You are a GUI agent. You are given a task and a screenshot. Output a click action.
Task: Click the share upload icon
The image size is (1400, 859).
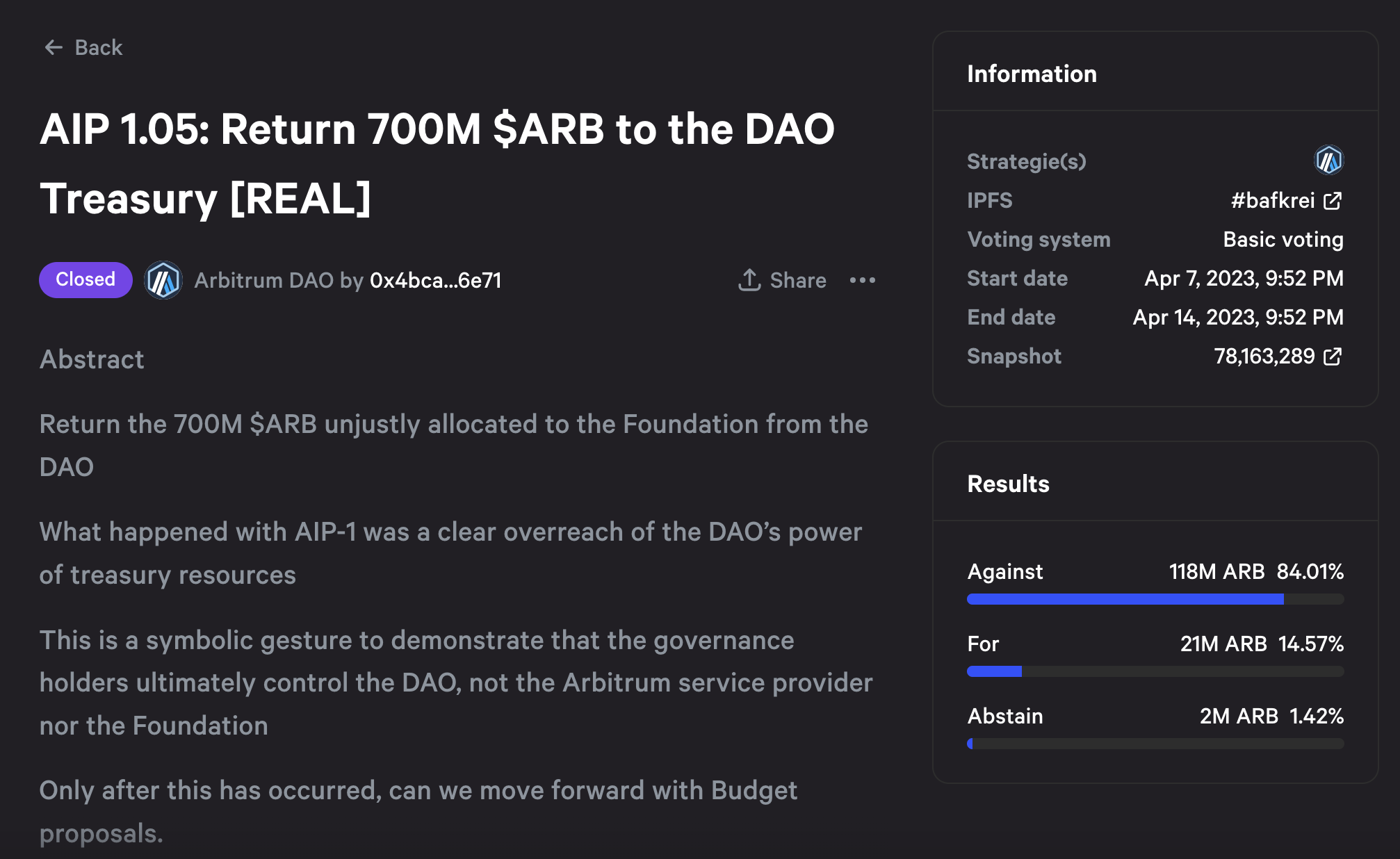click(x=749, y=280)
